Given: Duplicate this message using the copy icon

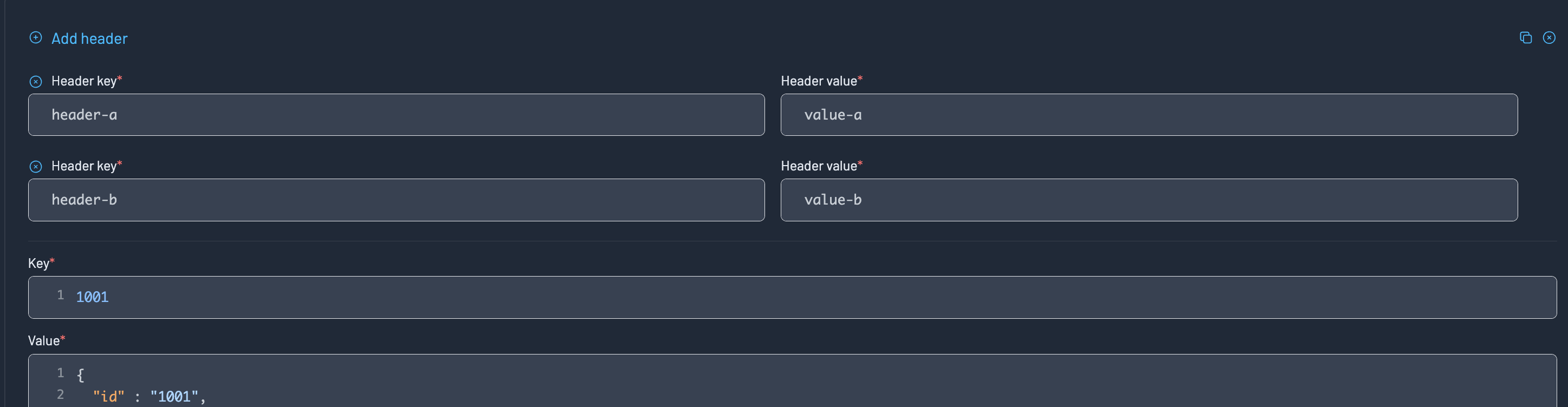Looking at the screenshot, I should pos(1525,38).
